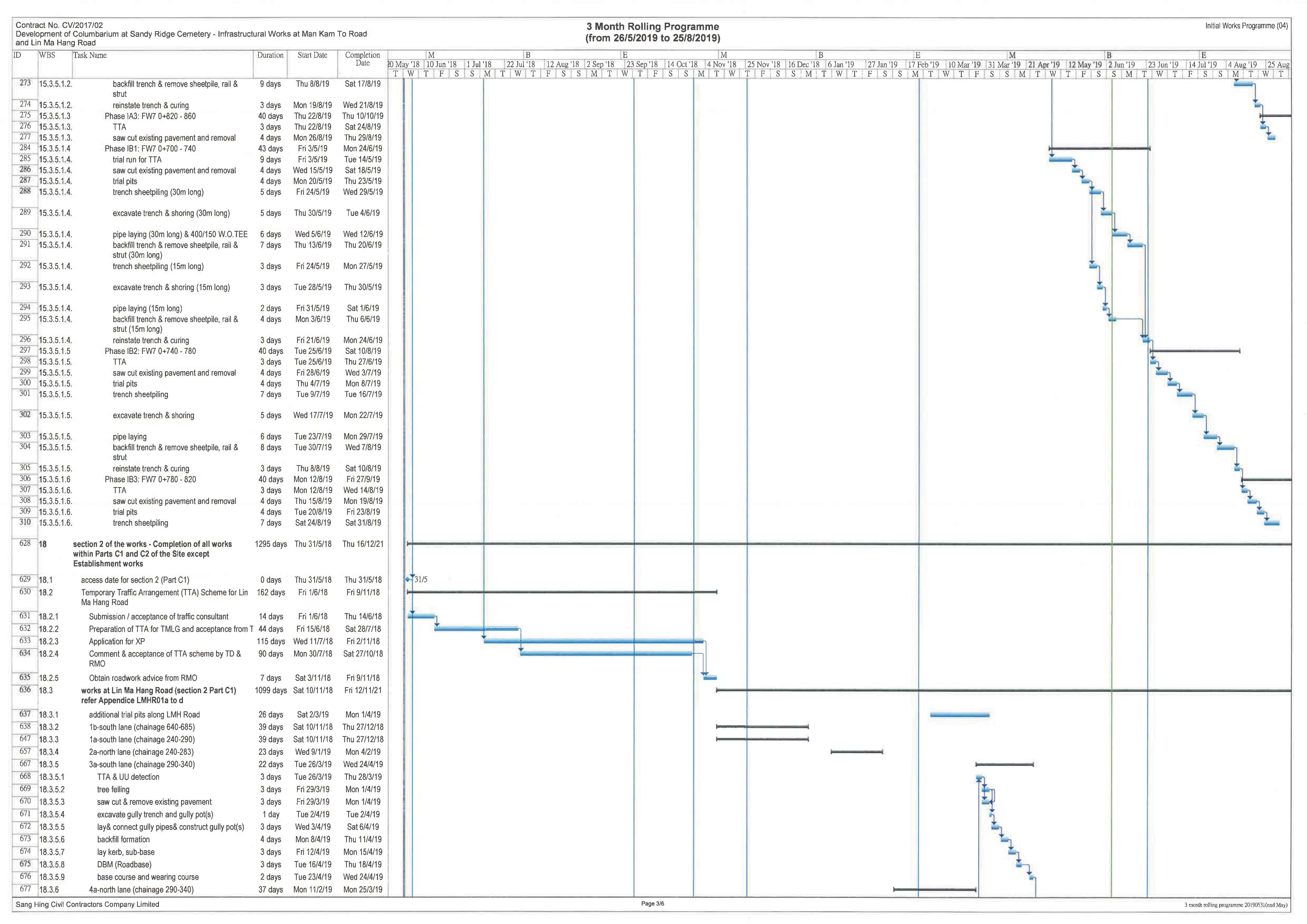
Task: Click task 'Phase IB2: FW7 0+740 - 780'
Action: click(x=150, y=351)
